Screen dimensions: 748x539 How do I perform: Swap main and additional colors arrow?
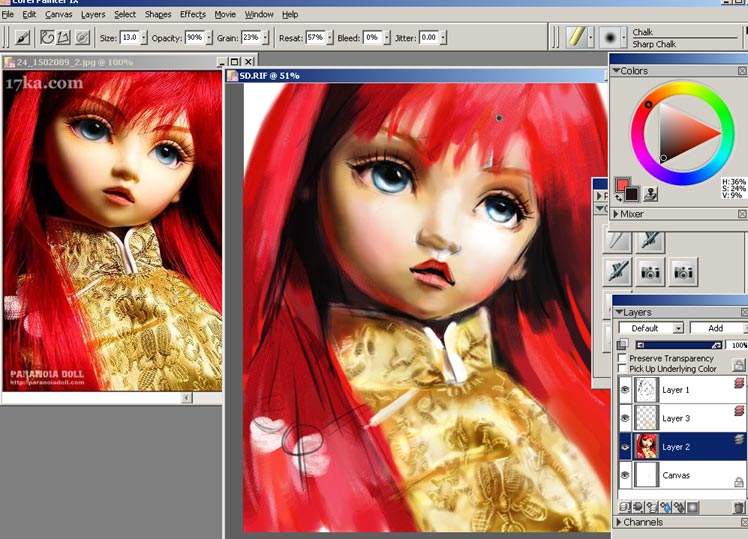click(x=618, y=197)
